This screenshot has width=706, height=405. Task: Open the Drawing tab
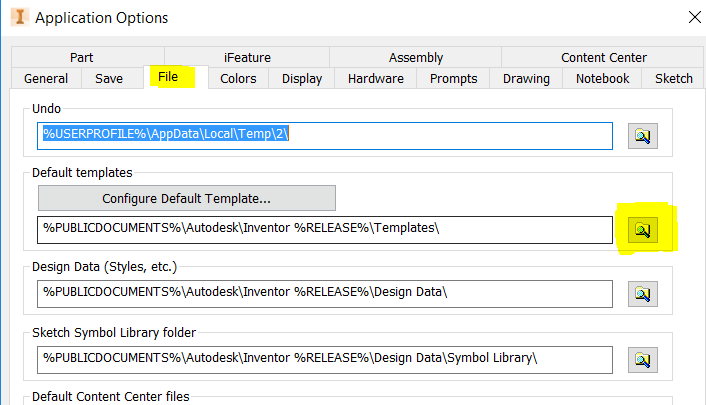pos(526,79)
